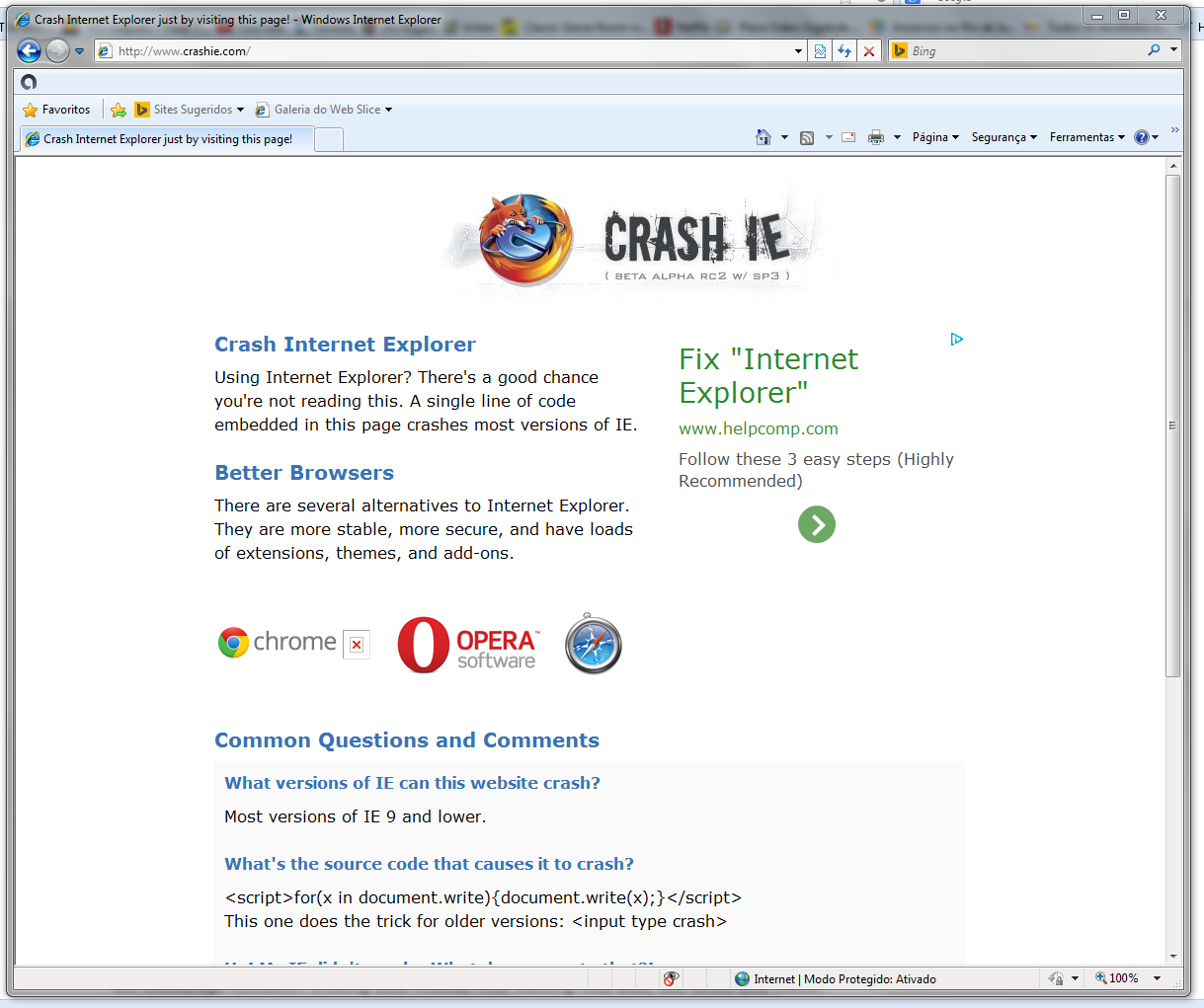Go to the Home page icon
The image size is (1204, 1008).
pyautogui.click(x=763, y=137)
